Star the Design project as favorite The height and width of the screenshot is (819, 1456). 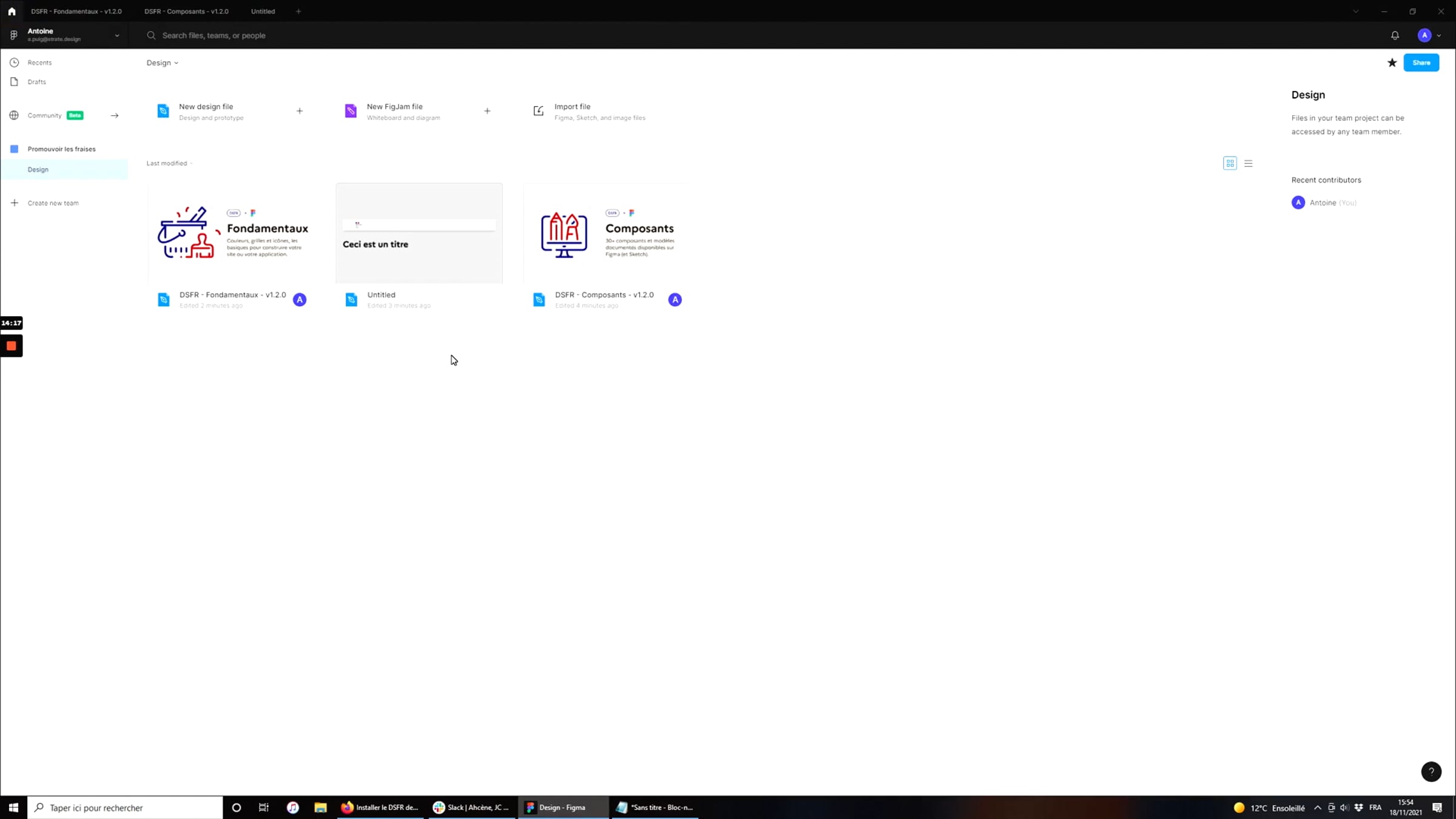pyautogui.click(x=1392, y=63)
